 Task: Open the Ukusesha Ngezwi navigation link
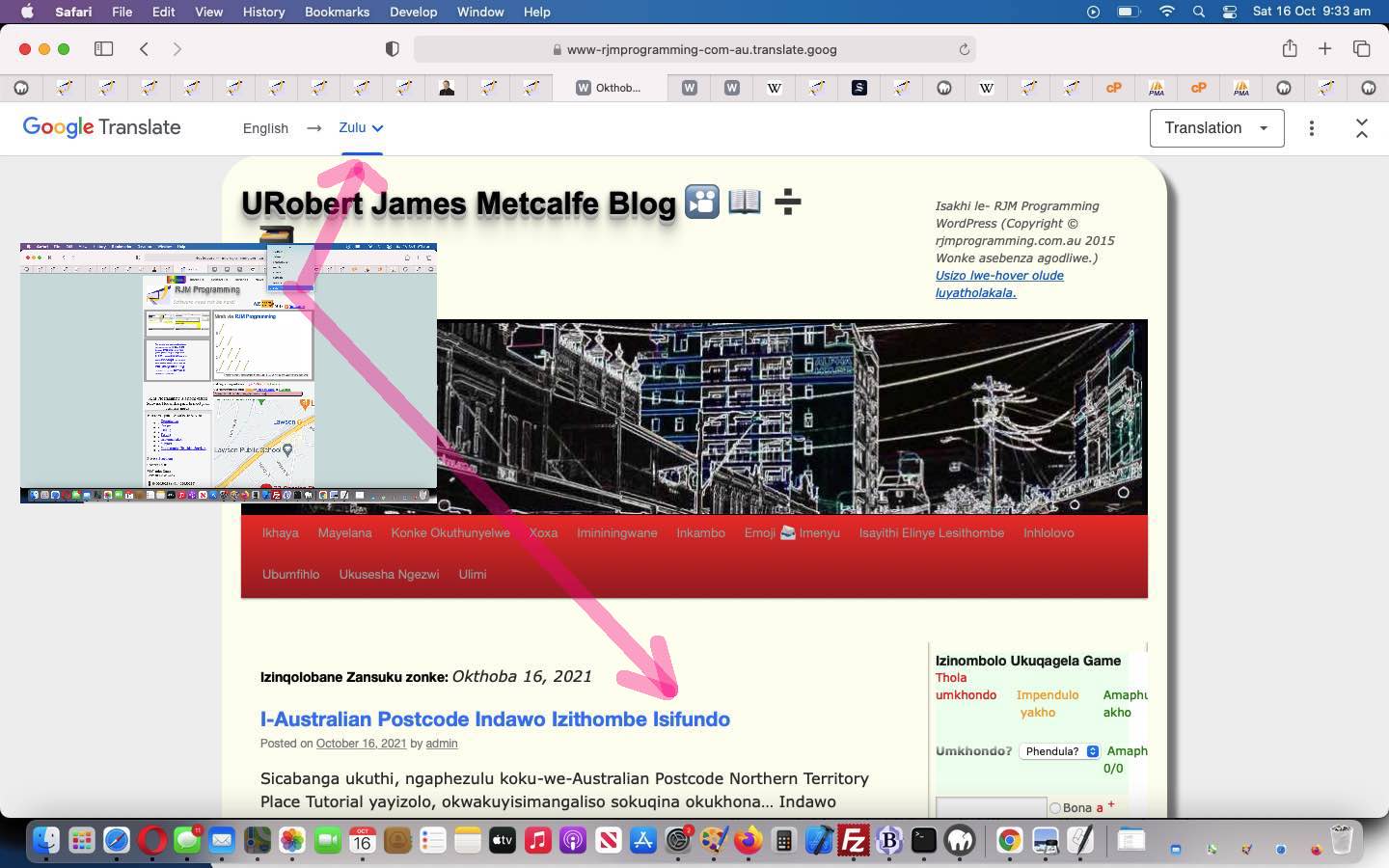pos(389,574)
